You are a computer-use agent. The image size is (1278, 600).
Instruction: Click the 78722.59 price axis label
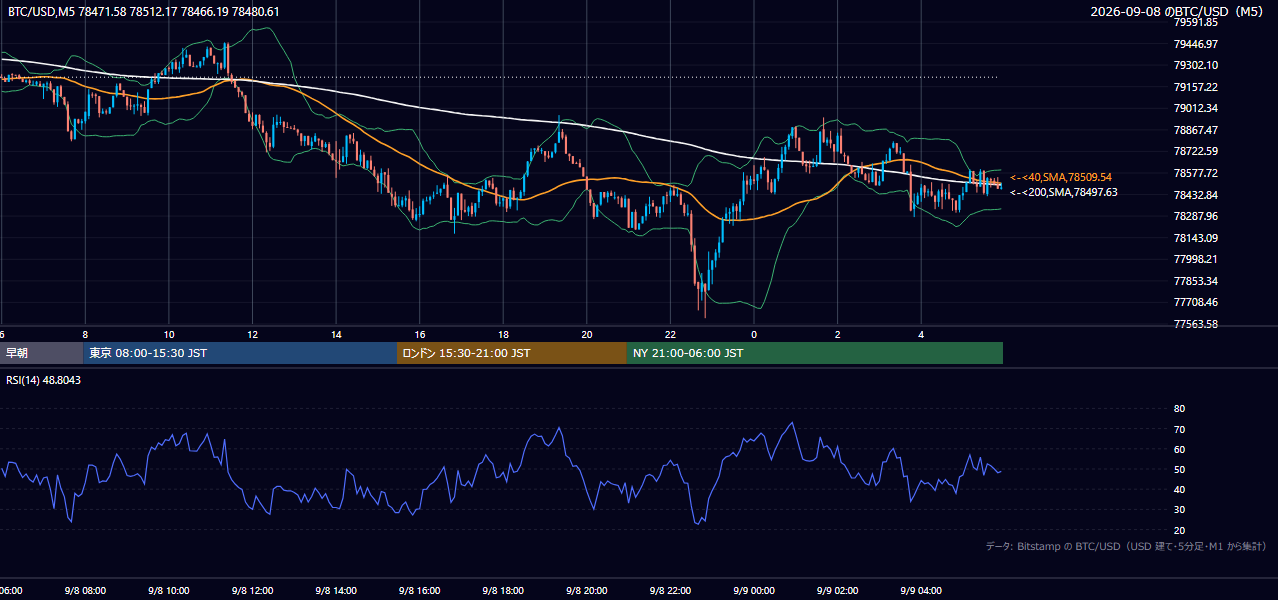pyautogui.click(x=1195, y=151)
